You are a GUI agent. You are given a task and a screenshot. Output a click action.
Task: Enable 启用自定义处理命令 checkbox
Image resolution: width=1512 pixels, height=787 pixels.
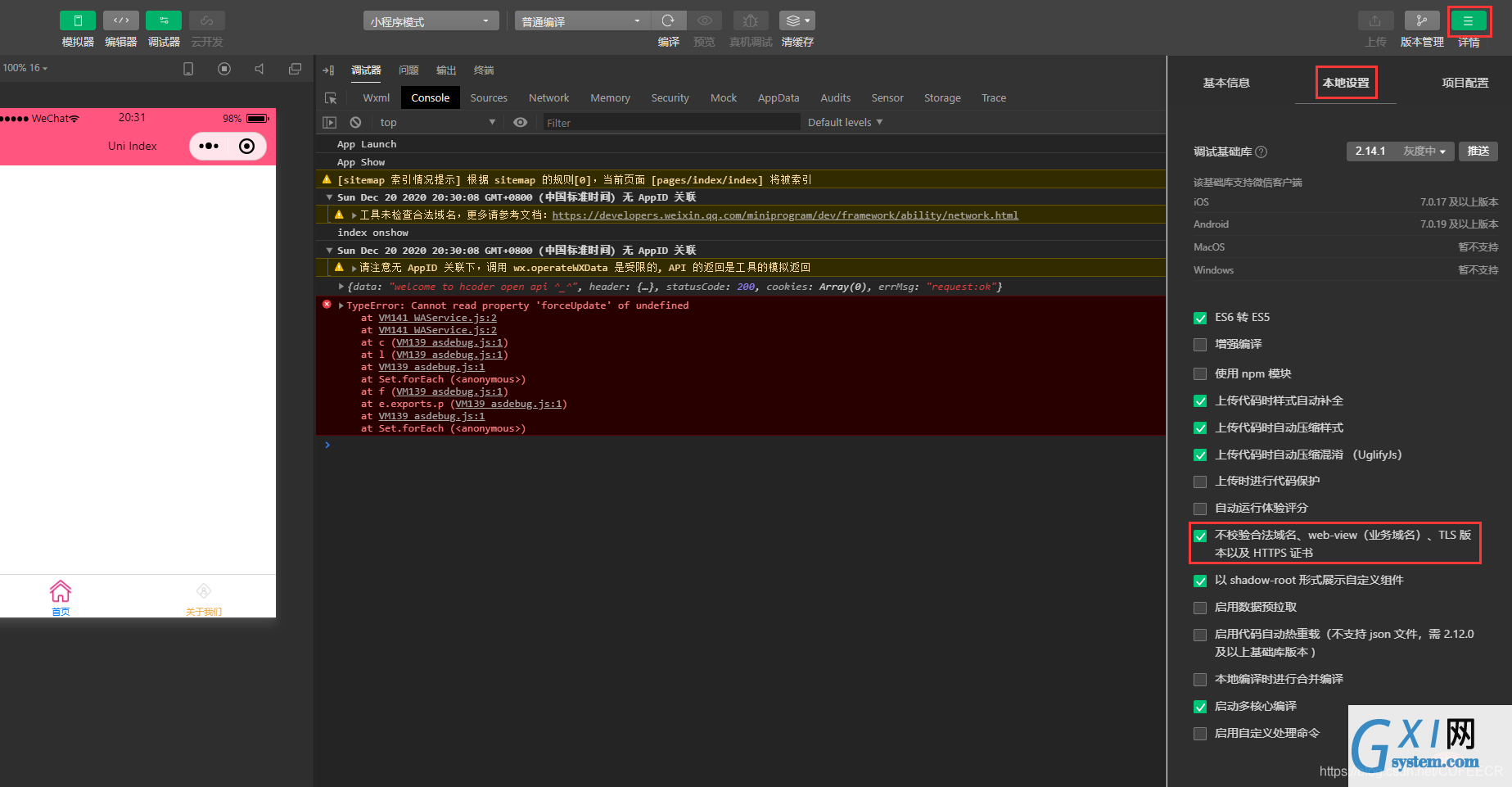click(1200, 734)
